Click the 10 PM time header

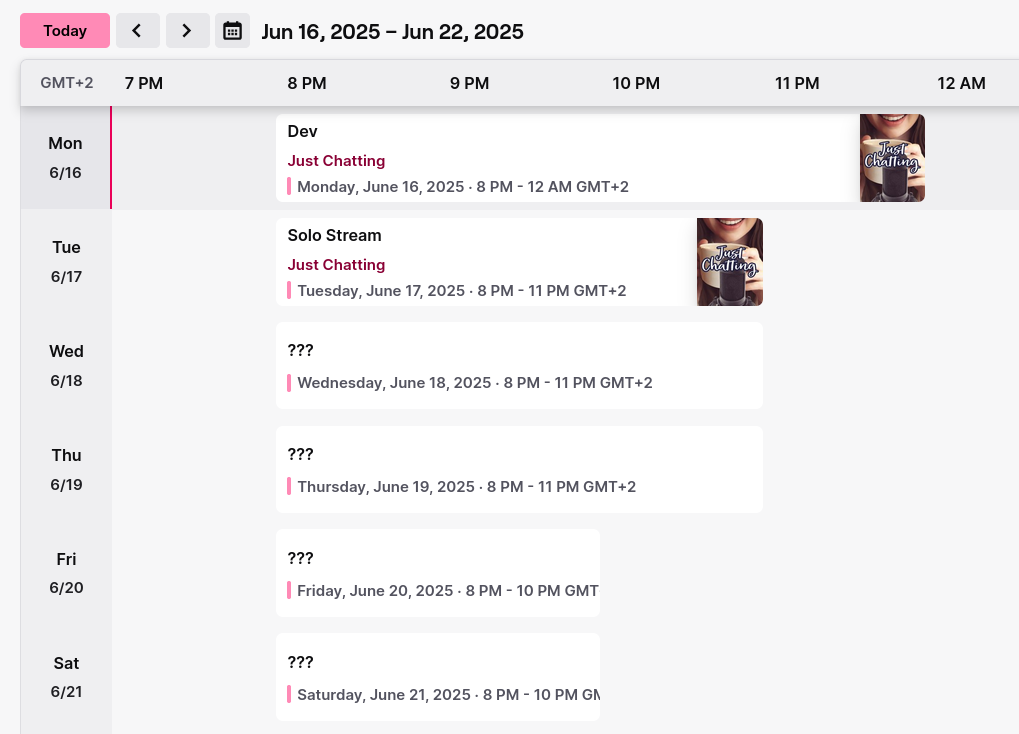(x=636, y=83)
